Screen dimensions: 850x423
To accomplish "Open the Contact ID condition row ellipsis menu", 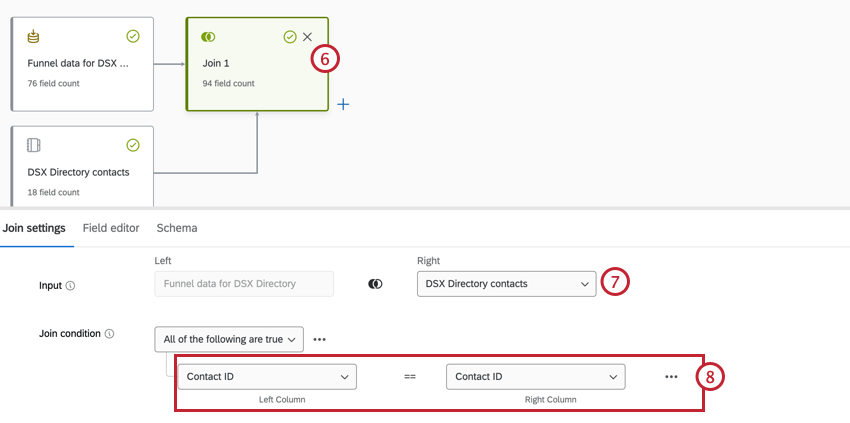I will [671, 377].
